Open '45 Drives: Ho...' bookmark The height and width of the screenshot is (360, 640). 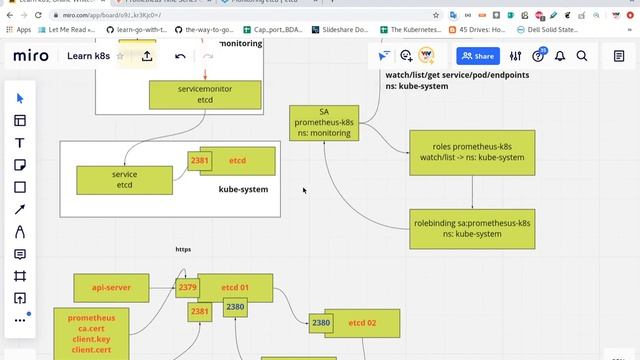[x=477, y=29]
